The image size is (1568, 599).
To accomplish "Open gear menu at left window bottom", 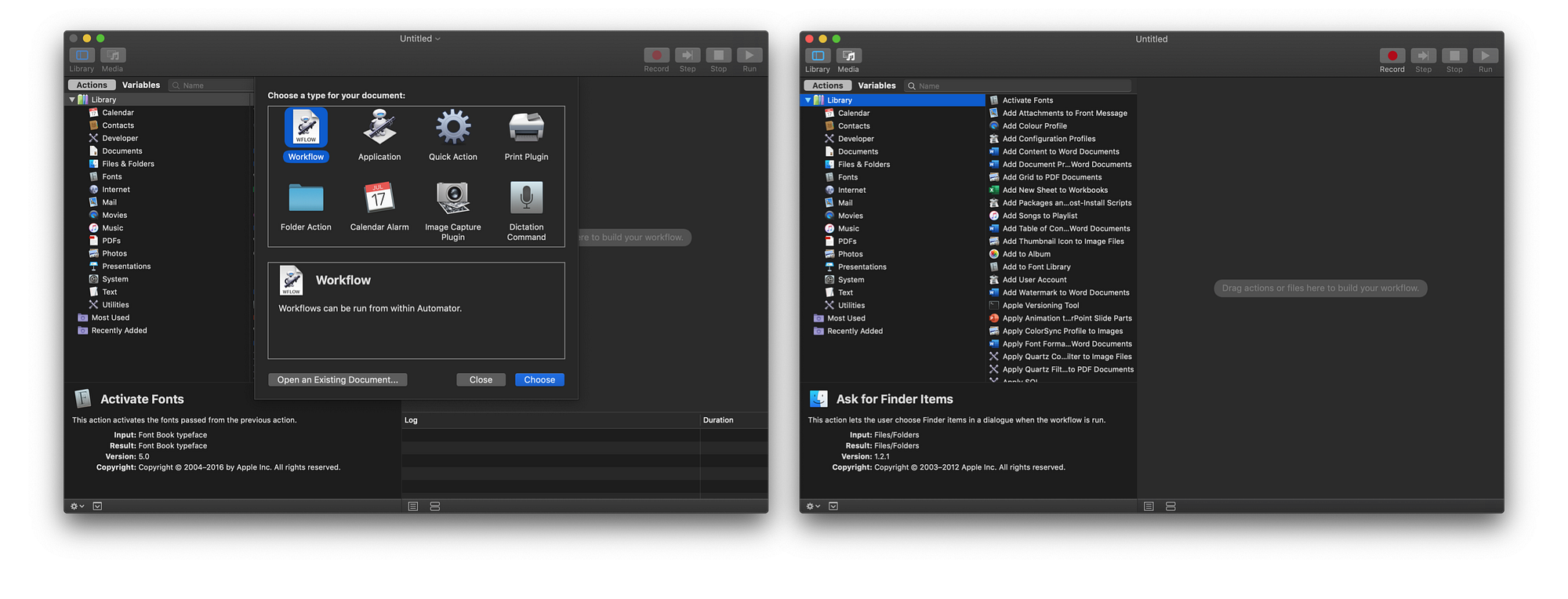I will coord(77,506).
